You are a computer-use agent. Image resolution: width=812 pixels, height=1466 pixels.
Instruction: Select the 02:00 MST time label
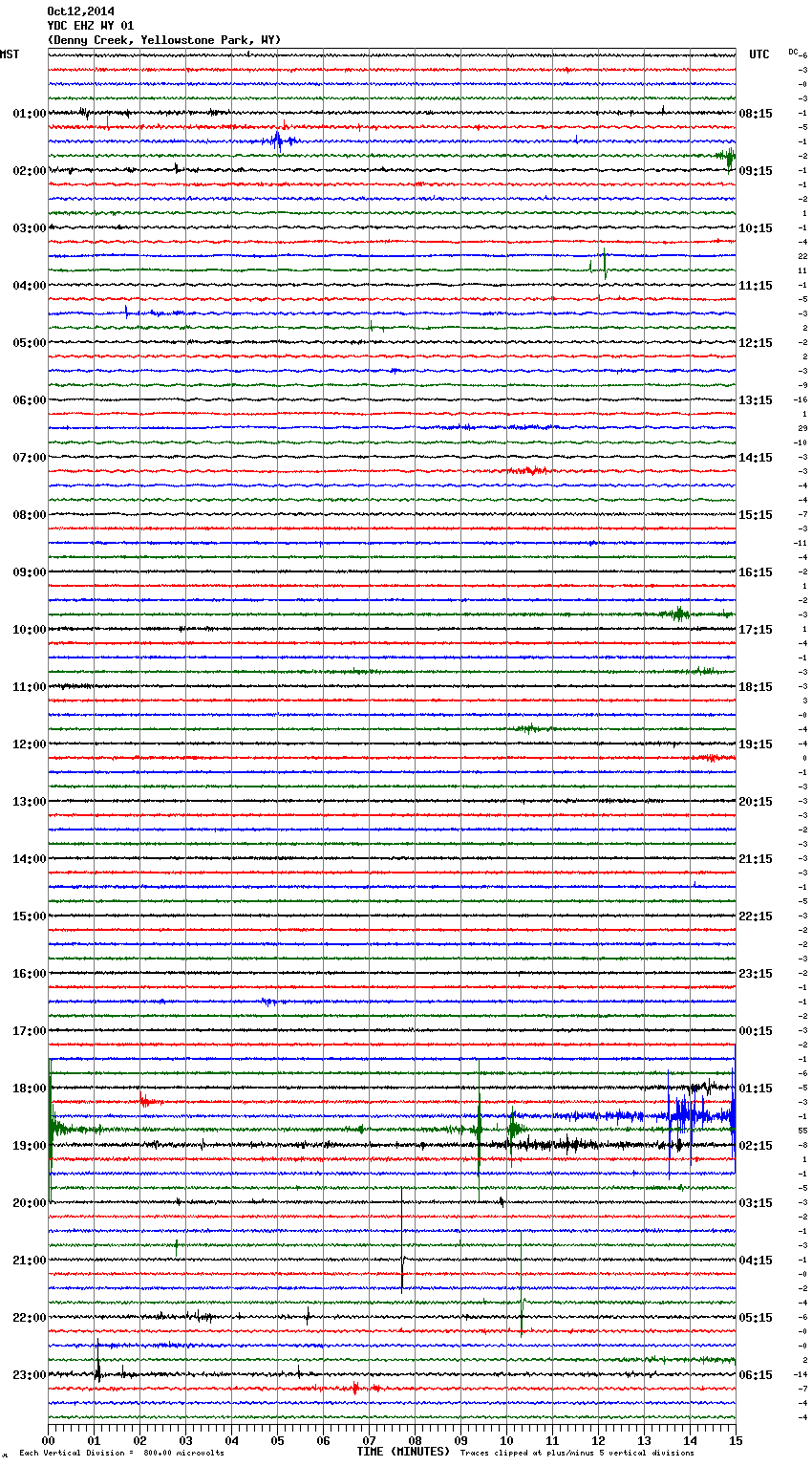pyautogui.click(x=30, y=171)
